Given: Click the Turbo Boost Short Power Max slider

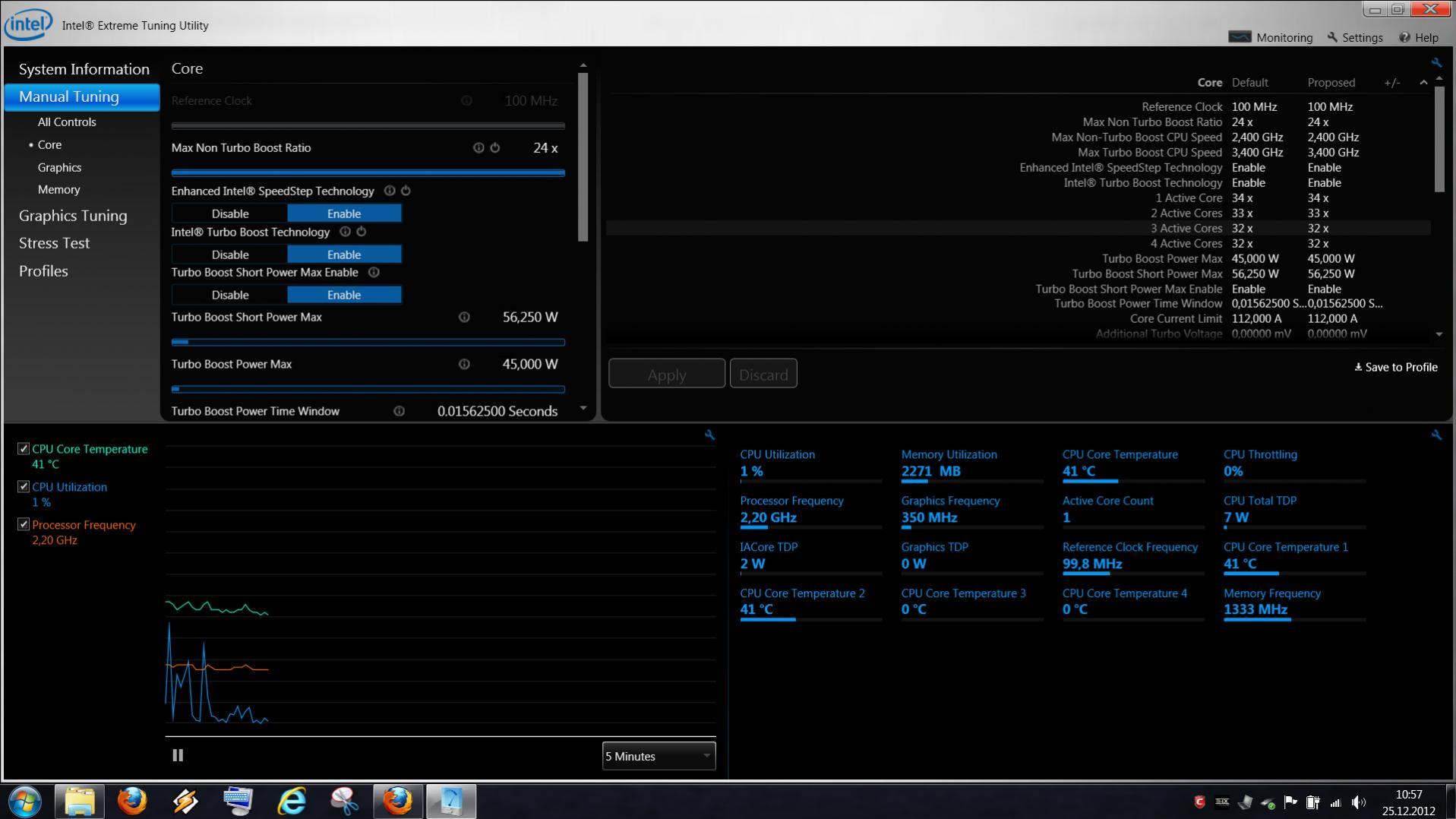Looking at the screenshot, I should coord(368,342).
